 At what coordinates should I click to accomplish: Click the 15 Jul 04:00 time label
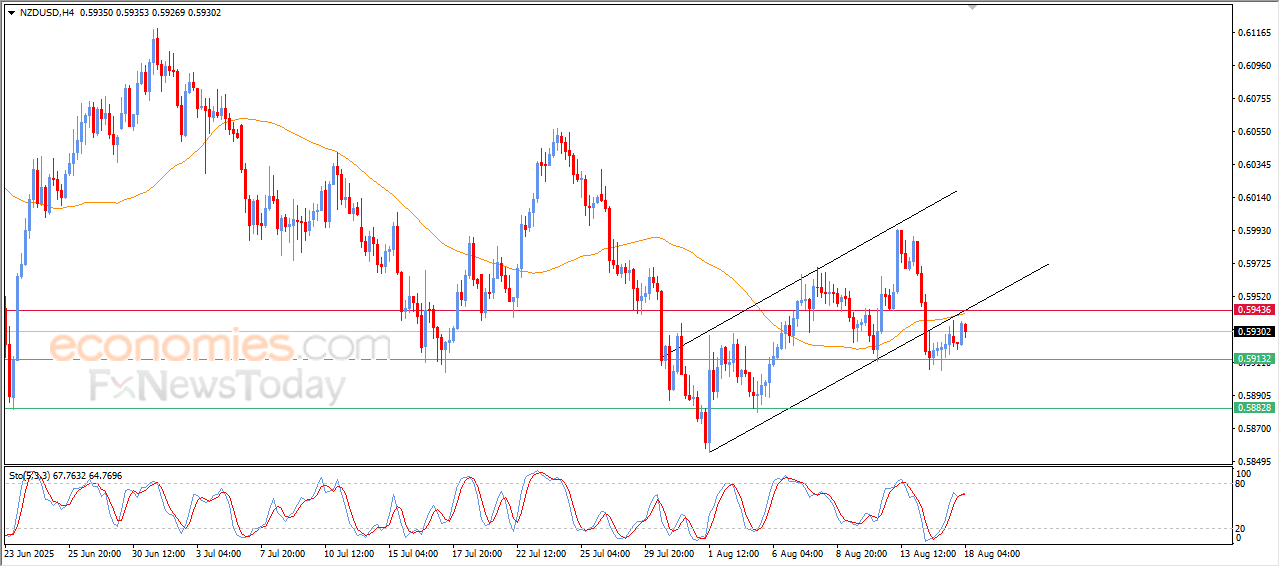412,552
